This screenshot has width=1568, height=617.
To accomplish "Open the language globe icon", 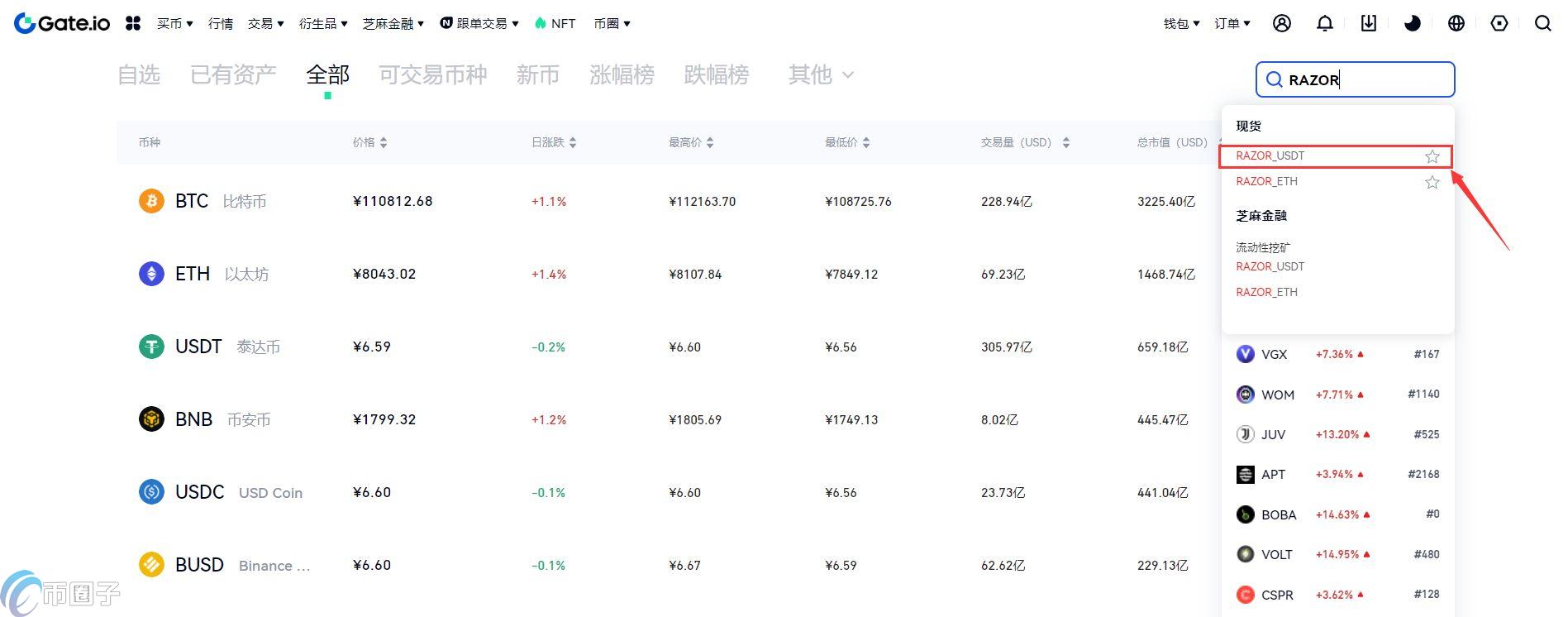I will point(1456,23).
